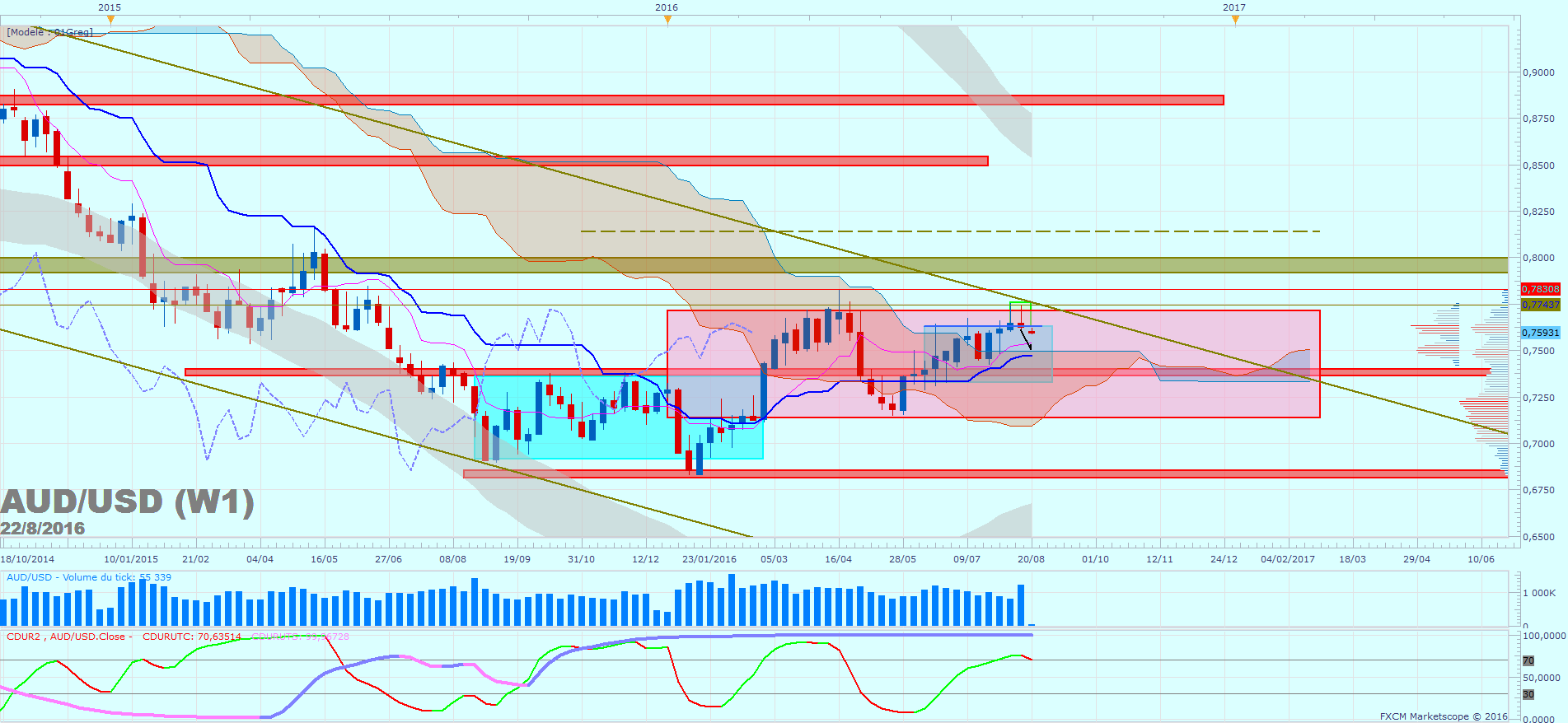1568x723 pixels.
Task: Click the 2015 year marker on the top timeline
Action: (110, 7)
